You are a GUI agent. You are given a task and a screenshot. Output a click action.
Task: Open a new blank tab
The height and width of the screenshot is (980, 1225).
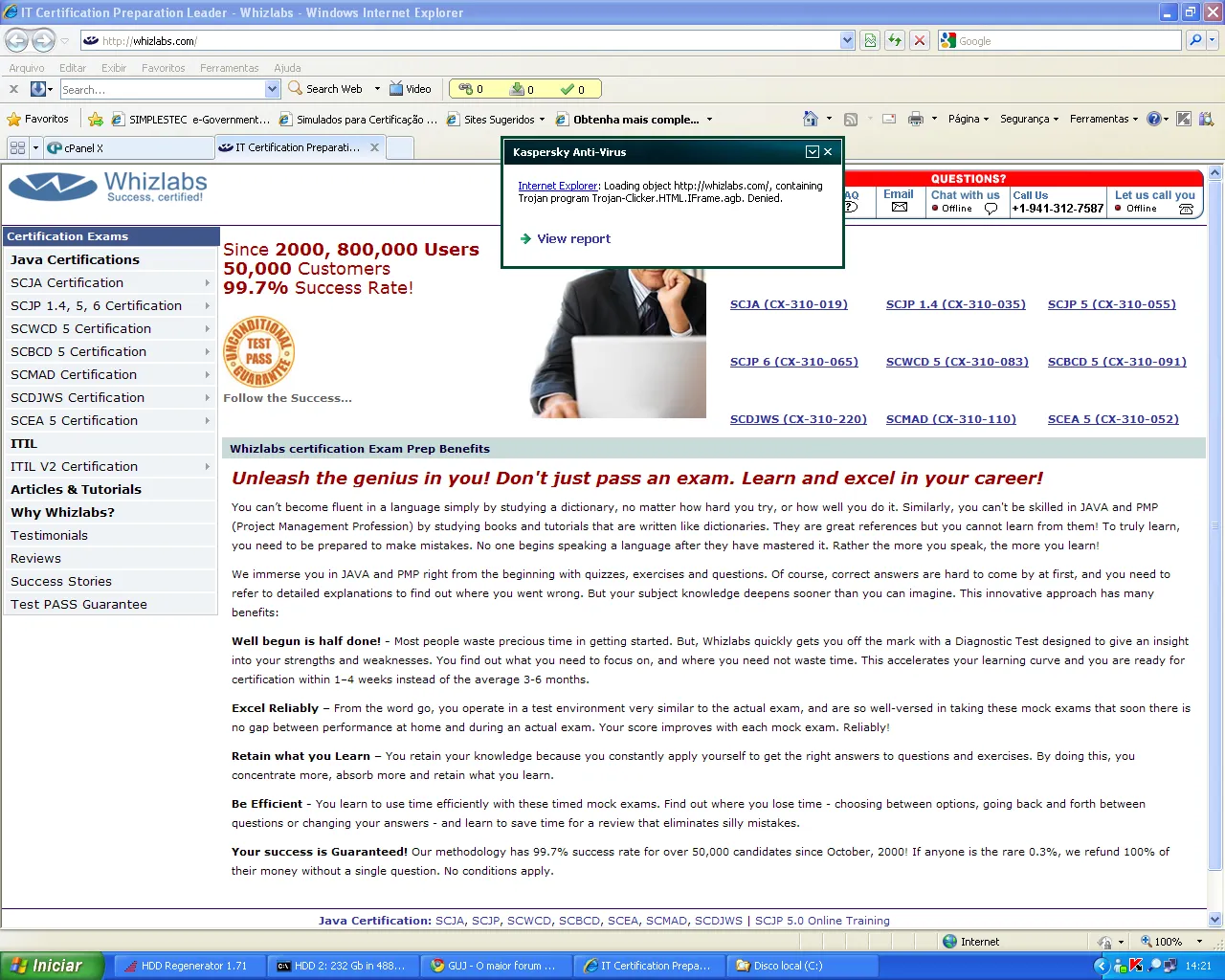pos(400,147)
